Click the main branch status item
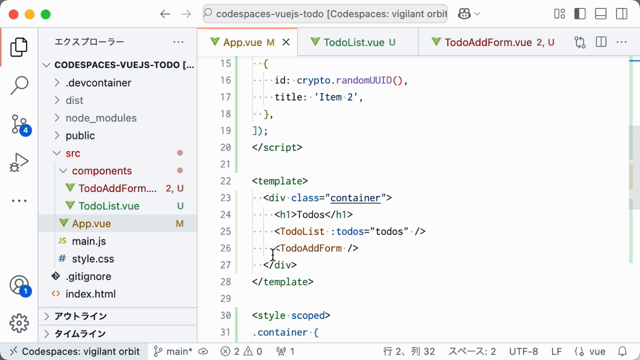The width and height of the screenshot is (640, 360). click(172, 351)
